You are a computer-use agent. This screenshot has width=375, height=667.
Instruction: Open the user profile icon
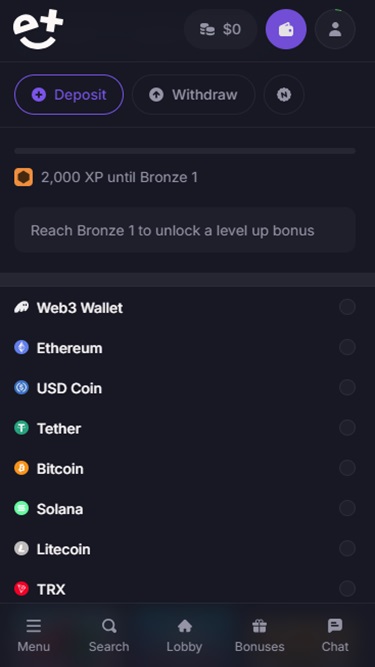click(x=335, y=29)
